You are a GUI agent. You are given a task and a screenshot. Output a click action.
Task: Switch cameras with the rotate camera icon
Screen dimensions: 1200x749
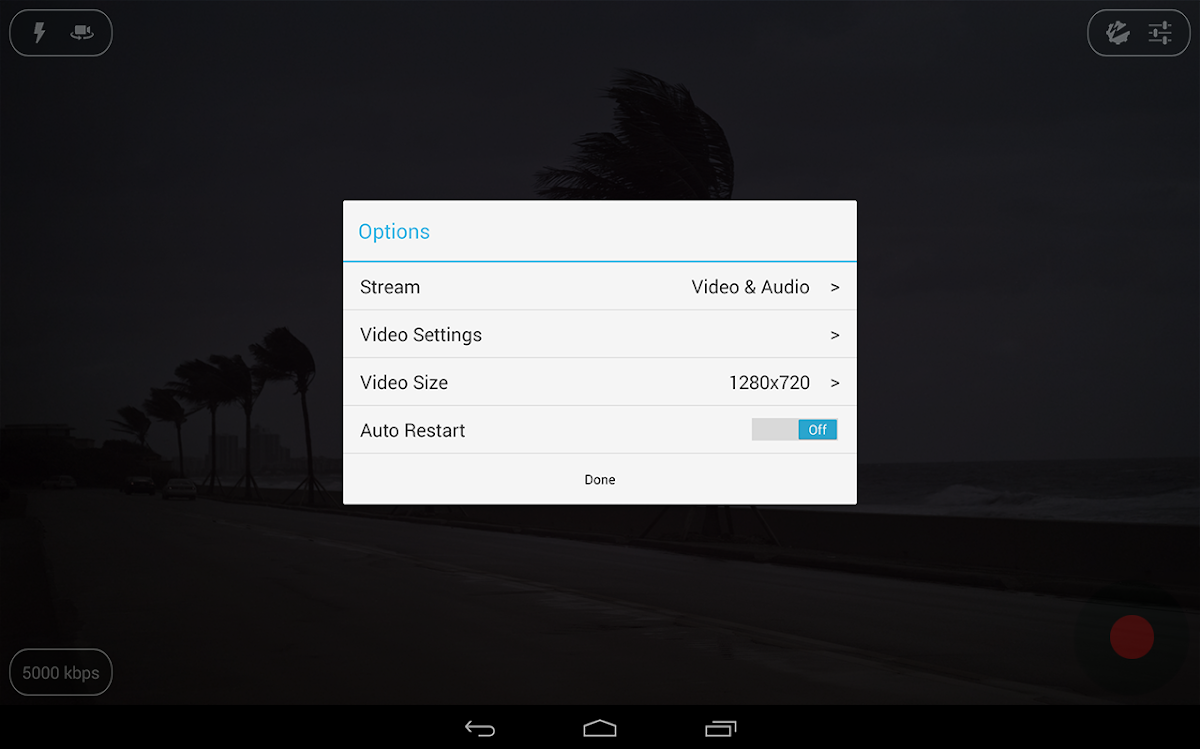[x=82, y=33]
